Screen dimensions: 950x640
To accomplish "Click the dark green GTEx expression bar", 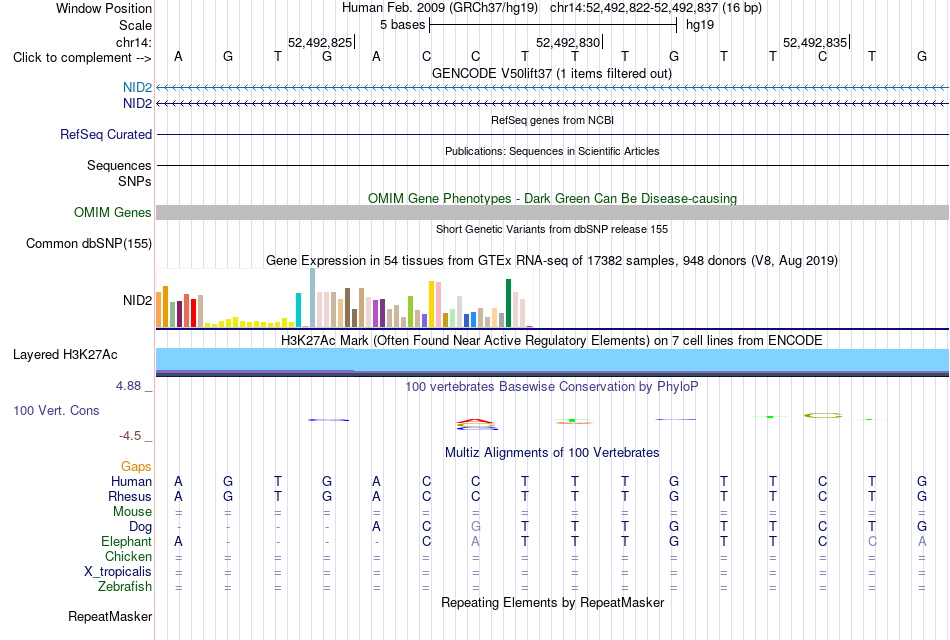I will 508,303.
